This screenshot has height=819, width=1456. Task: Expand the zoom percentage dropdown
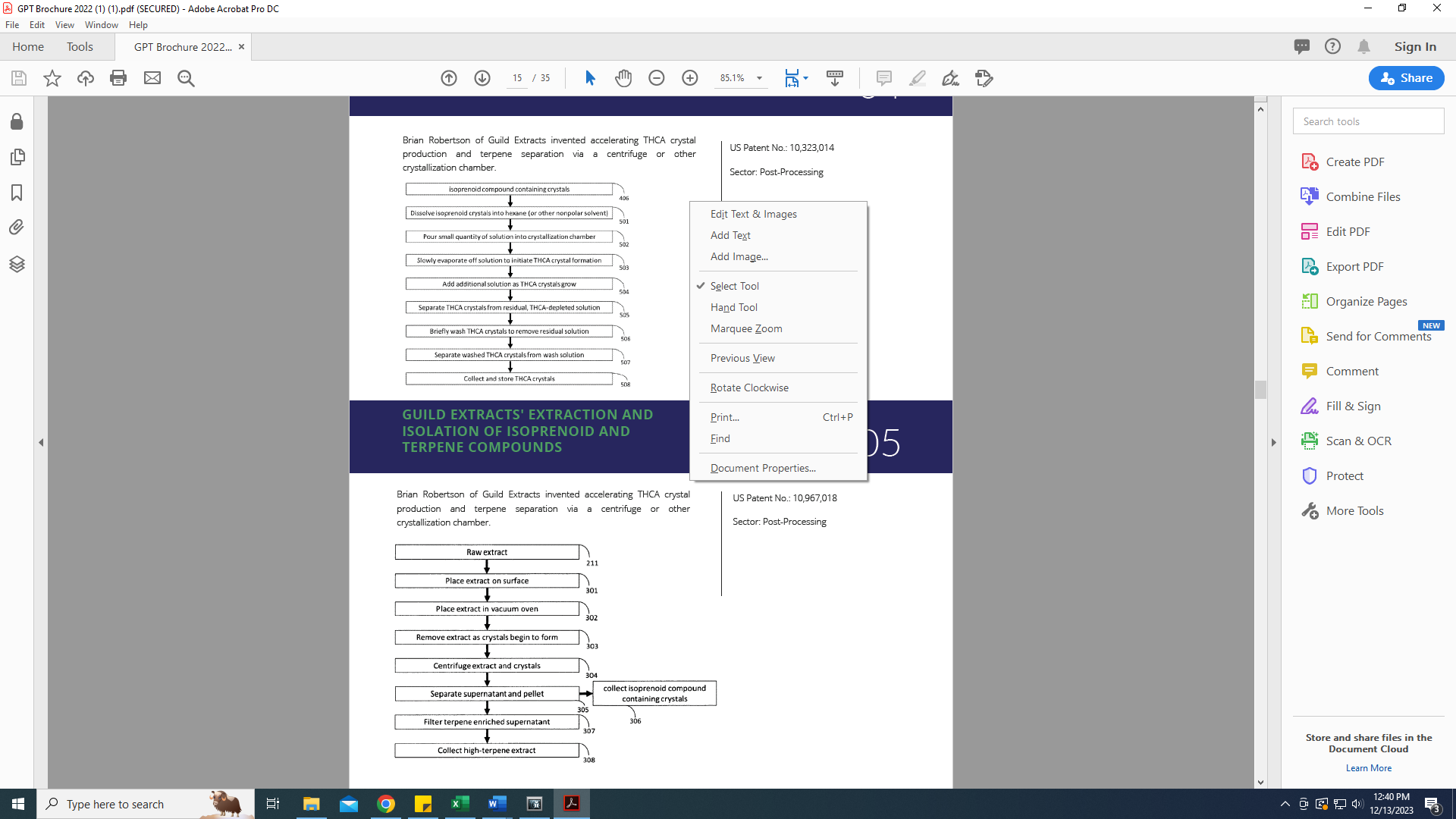(759, 78)
